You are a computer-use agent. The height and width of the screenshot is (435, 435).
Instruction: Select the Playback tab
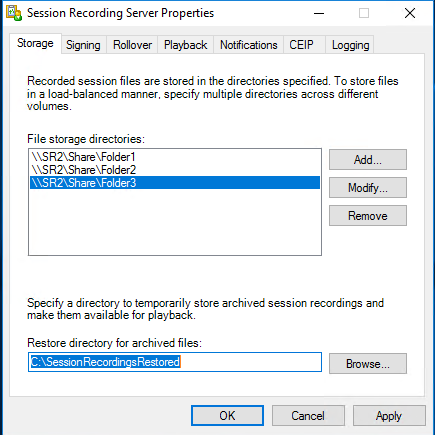tap(186, 45)
